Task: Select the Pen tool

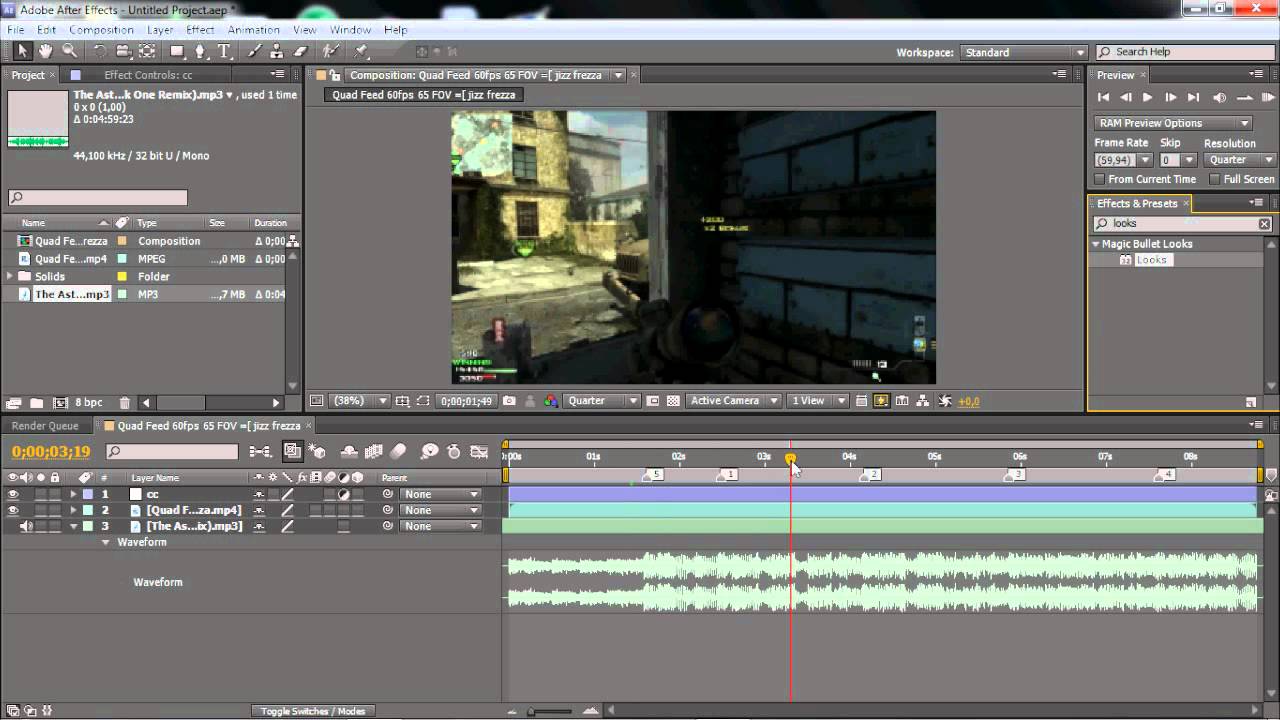Action: (200, 51)
